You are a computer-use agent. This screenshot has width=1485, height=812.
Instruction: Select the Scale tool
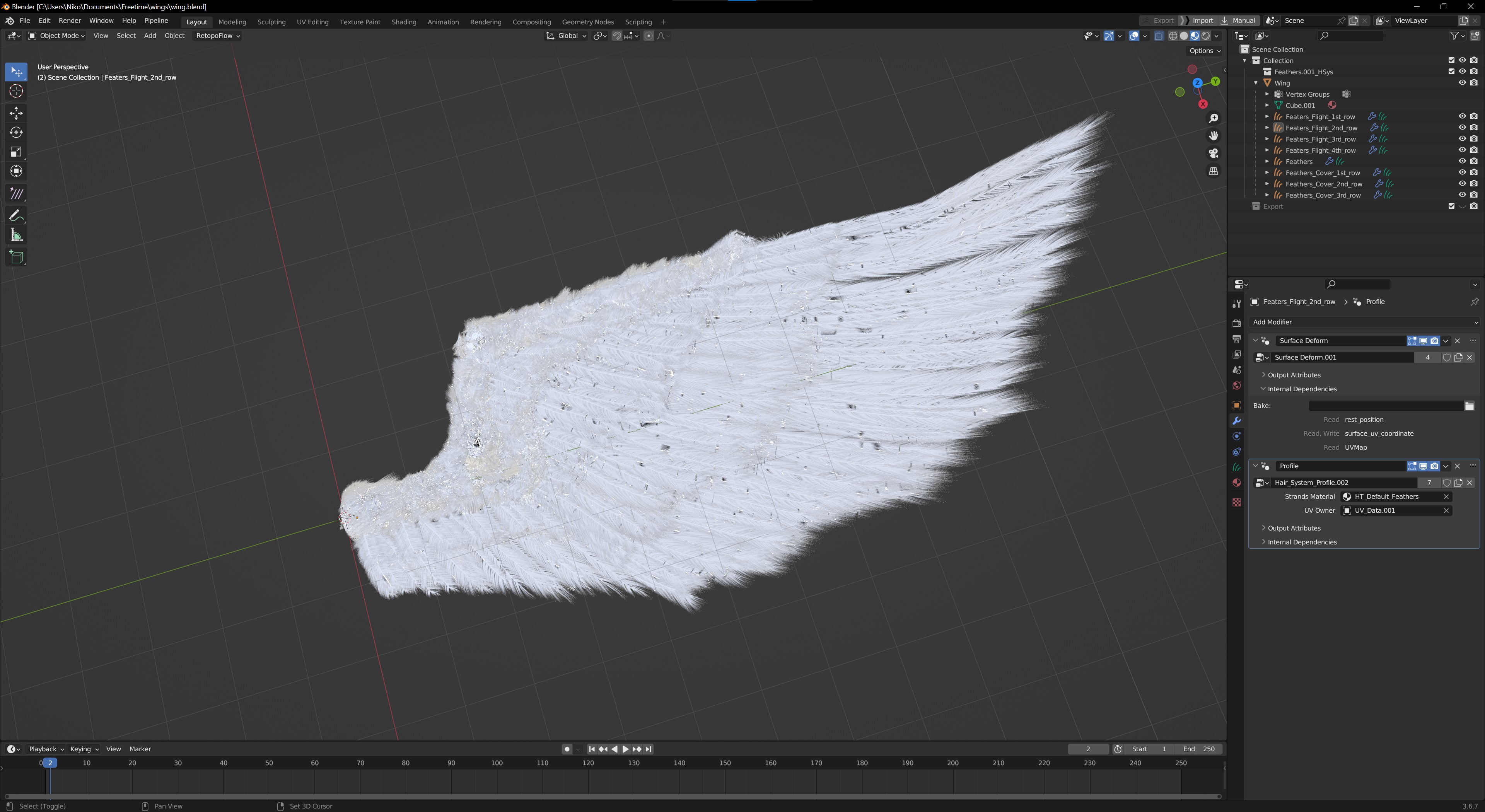(x=16, y=152)
